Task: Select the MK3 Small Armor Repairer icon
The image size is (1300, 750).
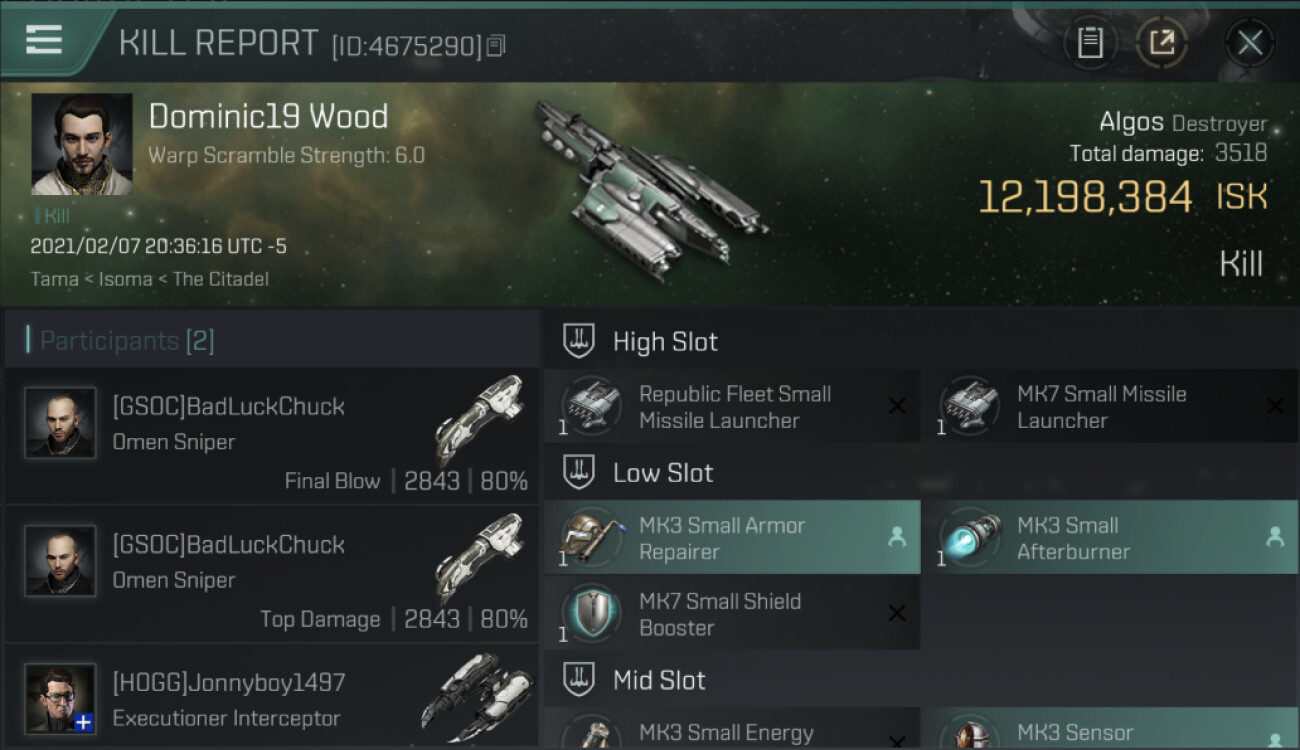Action: (x=592, y=537)
